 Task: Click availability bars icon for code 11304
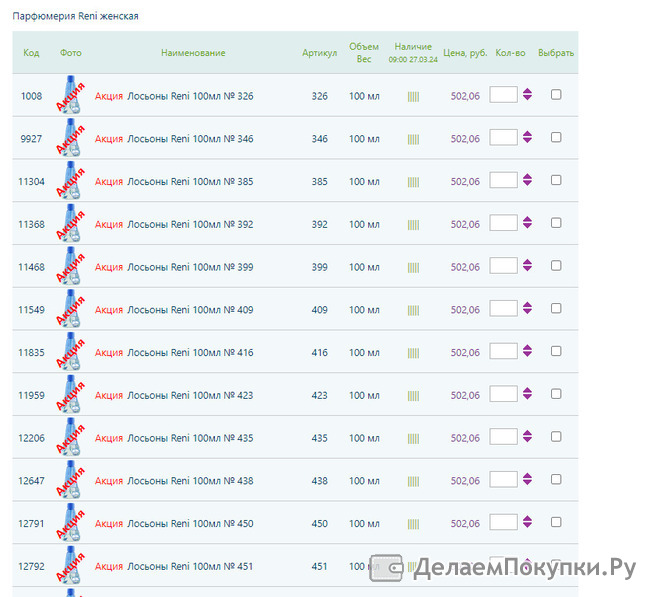tap(413, 182)
